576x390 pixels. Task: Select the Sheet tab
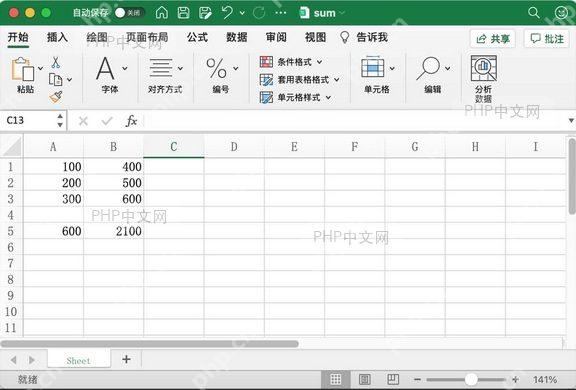pos(79,360)
